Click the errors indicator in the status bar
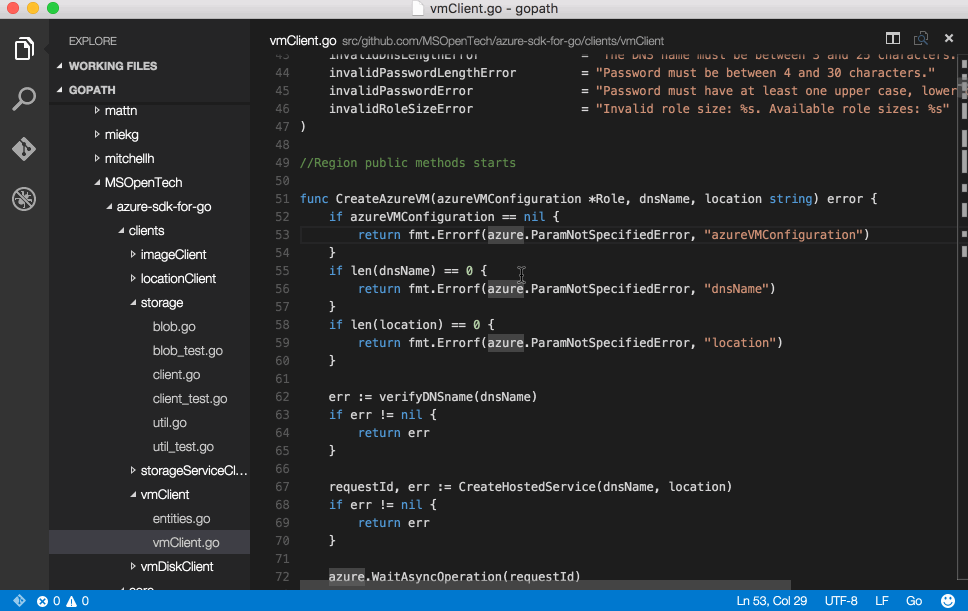968x611 pixels. click(44, 601)
